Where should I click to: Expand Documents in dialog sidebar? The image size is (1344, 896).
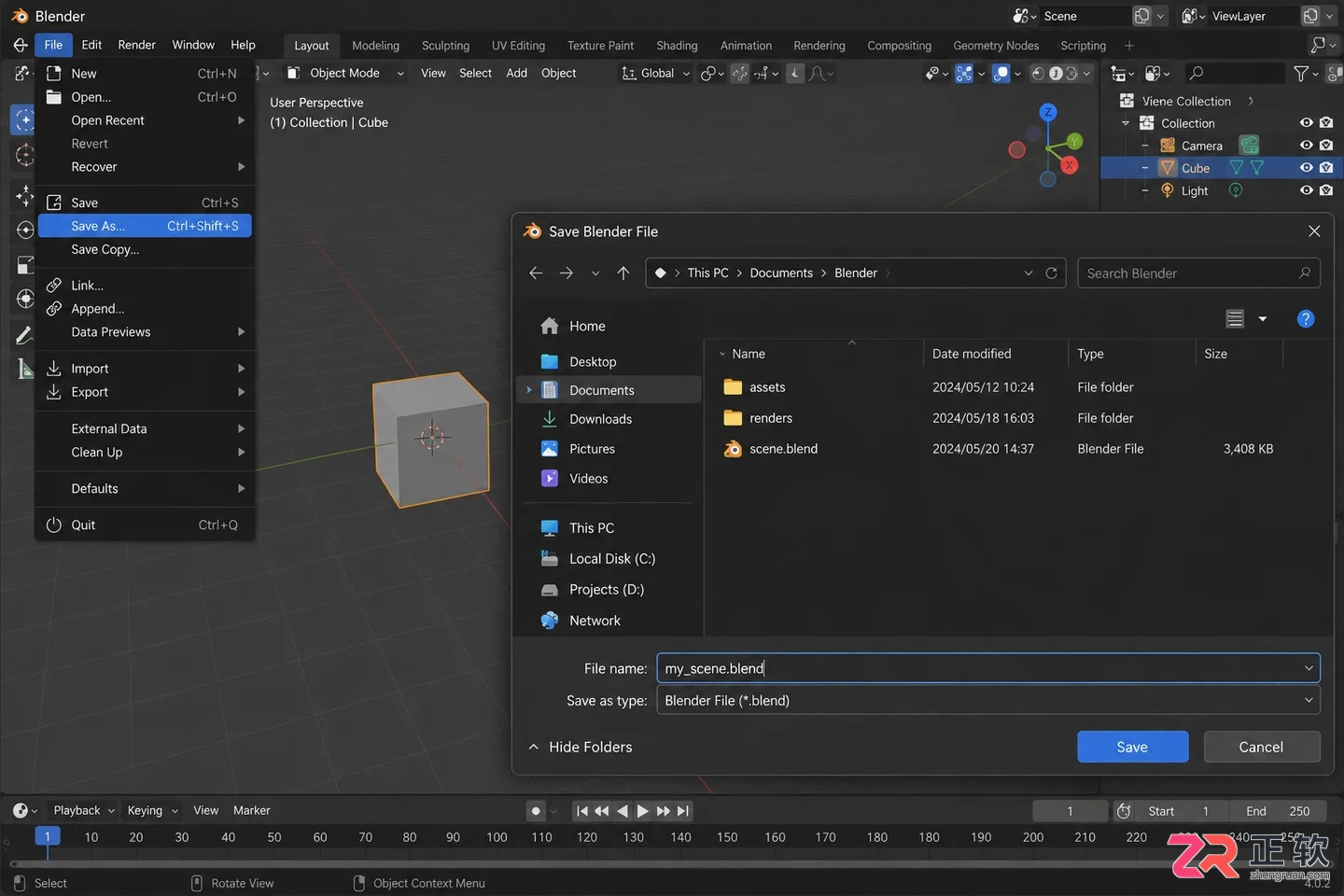click(529, 390)
